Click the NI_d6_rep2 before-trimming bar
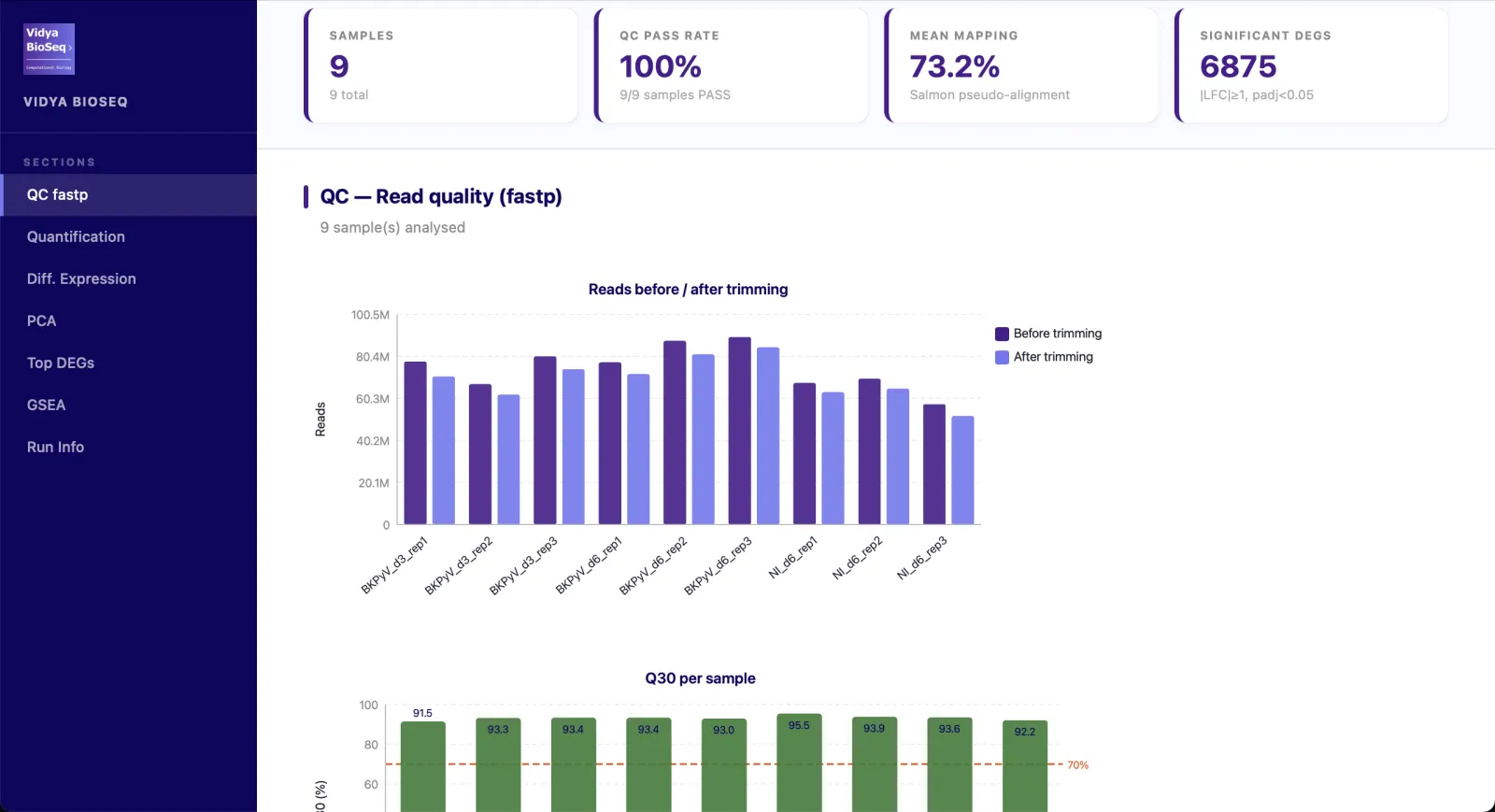1495x812 pixels. click(870, 451)
